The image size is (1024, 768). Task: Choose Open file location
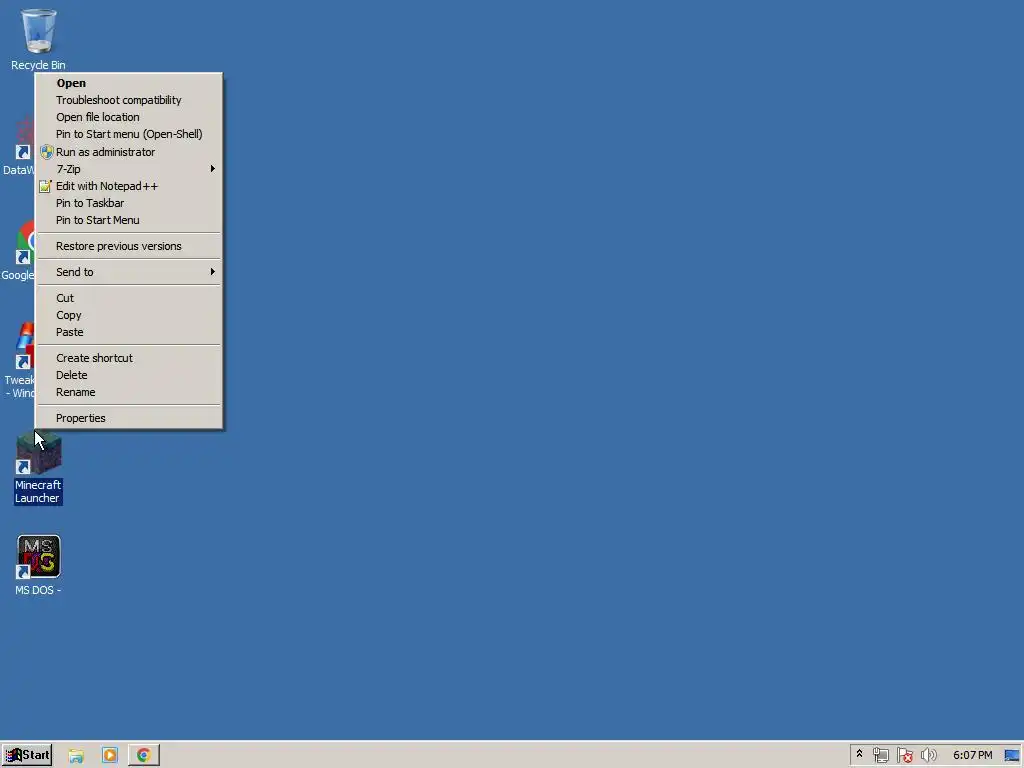[x=129, y=117]
